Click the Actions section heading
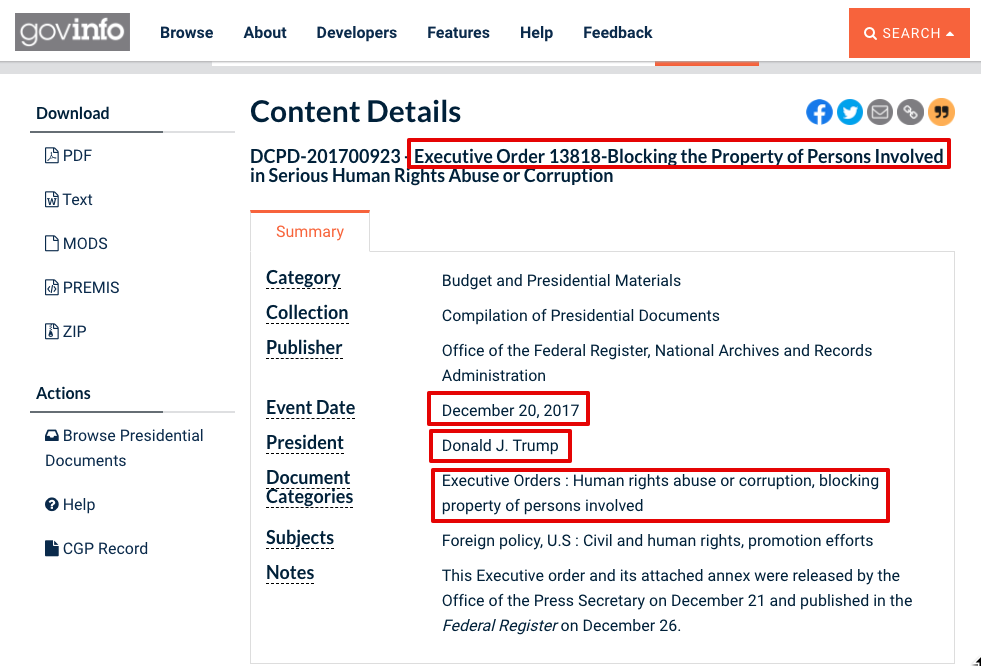 point(63,393)
